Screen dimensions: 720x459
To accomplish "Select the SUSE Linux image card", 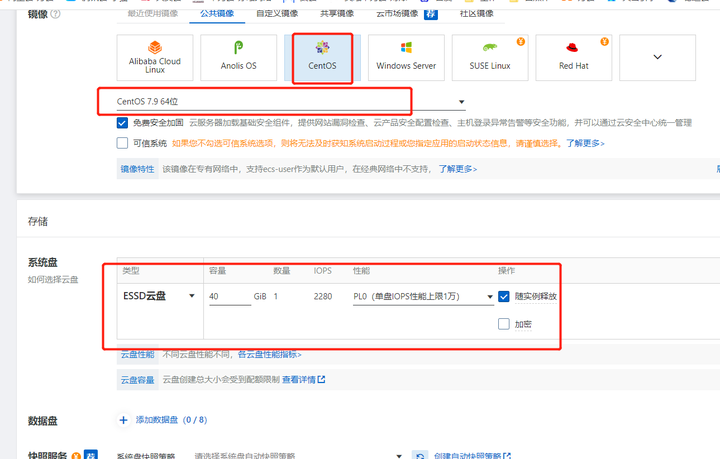I will 490,58.
